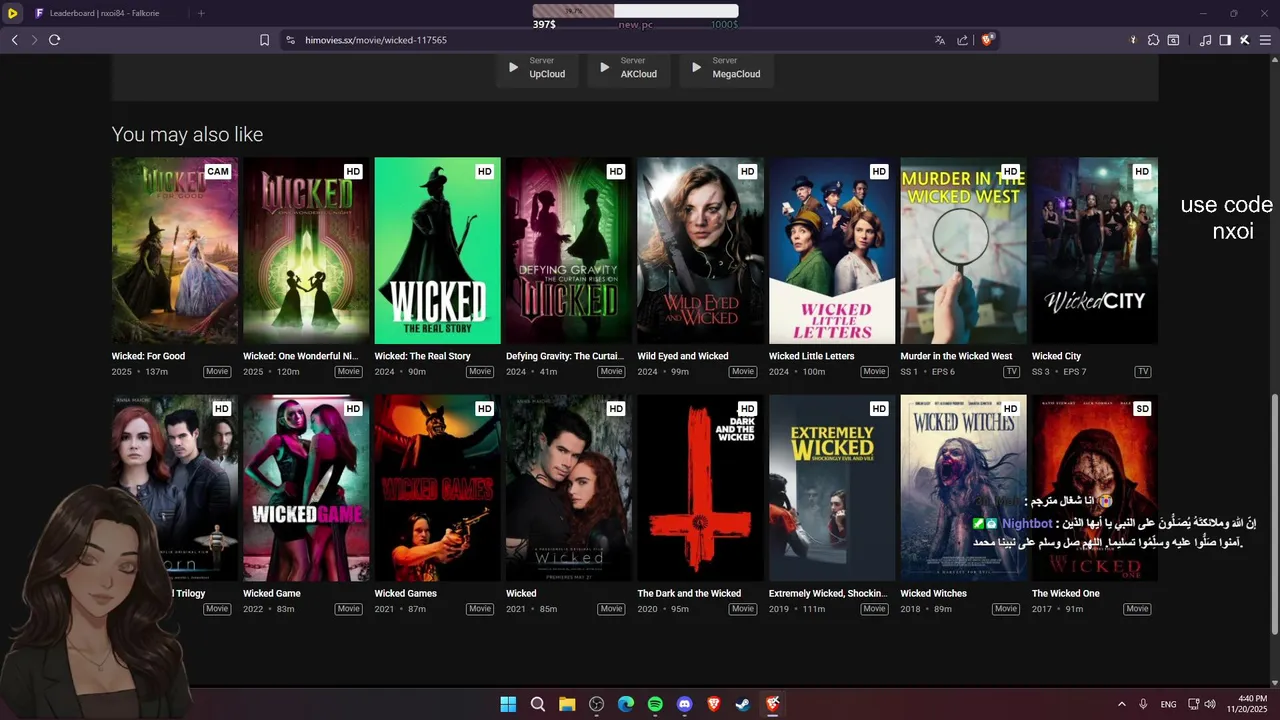
Task: Open Extremely Wicked poster thumbnail
Action: tap(832, 488)
